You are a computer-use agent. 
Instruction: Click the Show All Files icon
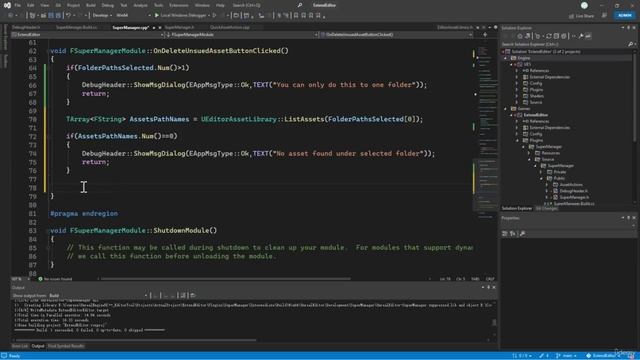point(563,36)
